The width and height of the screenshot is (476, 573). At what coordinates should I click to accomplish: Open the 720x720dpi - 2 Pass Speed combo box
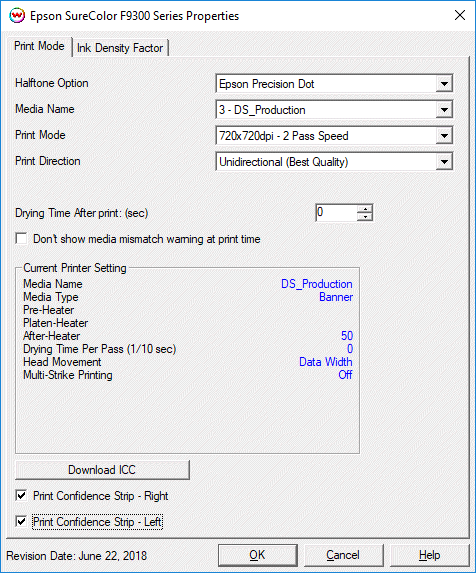click(334, 136)
